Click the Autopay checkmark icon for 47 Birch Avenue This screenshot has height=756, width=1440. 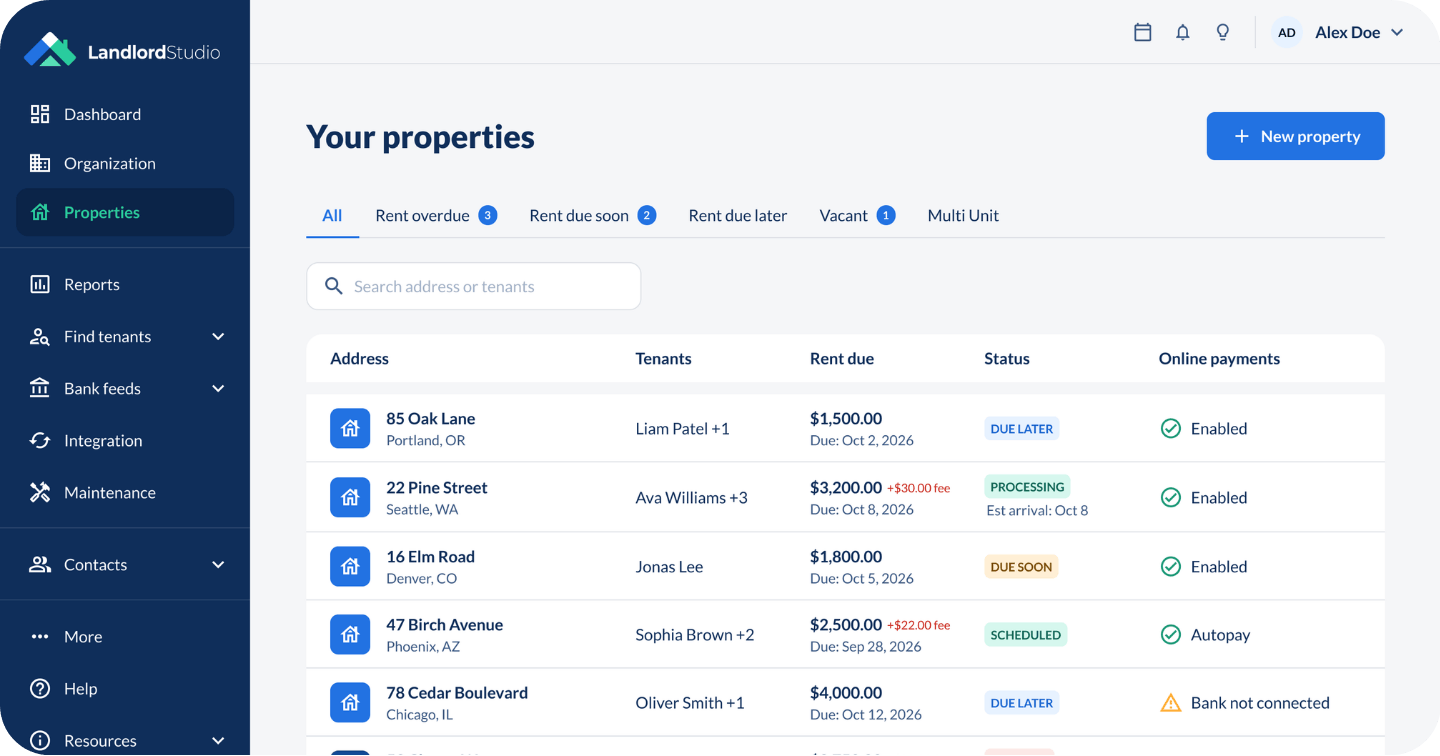[1170, 635]
